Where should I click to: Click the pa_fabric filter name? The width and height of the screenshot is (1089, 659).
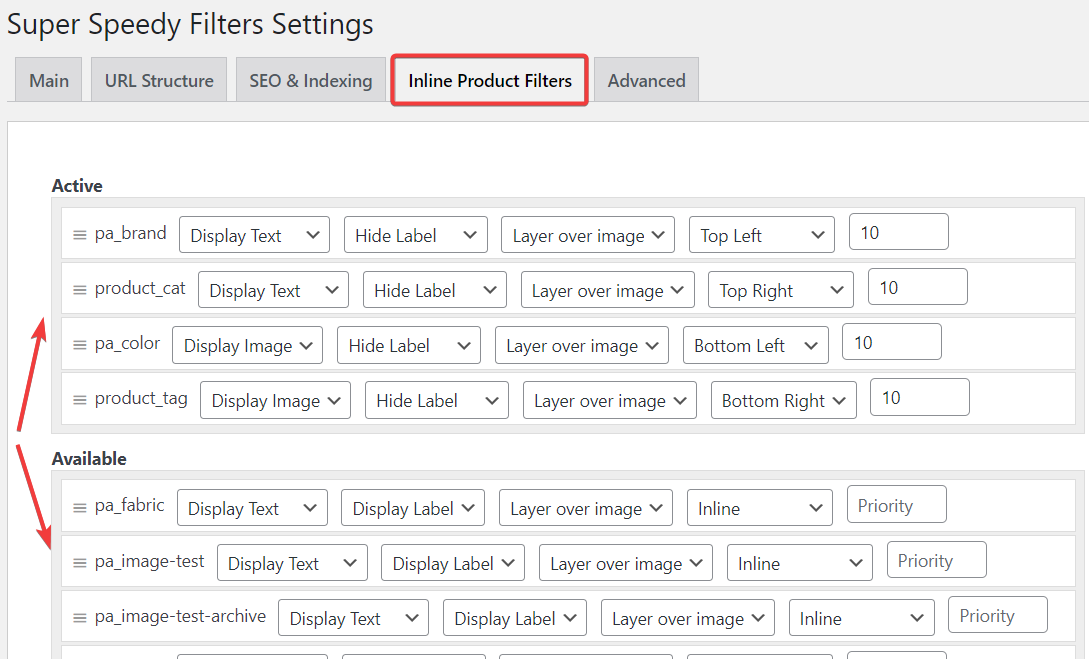(129, 505)
